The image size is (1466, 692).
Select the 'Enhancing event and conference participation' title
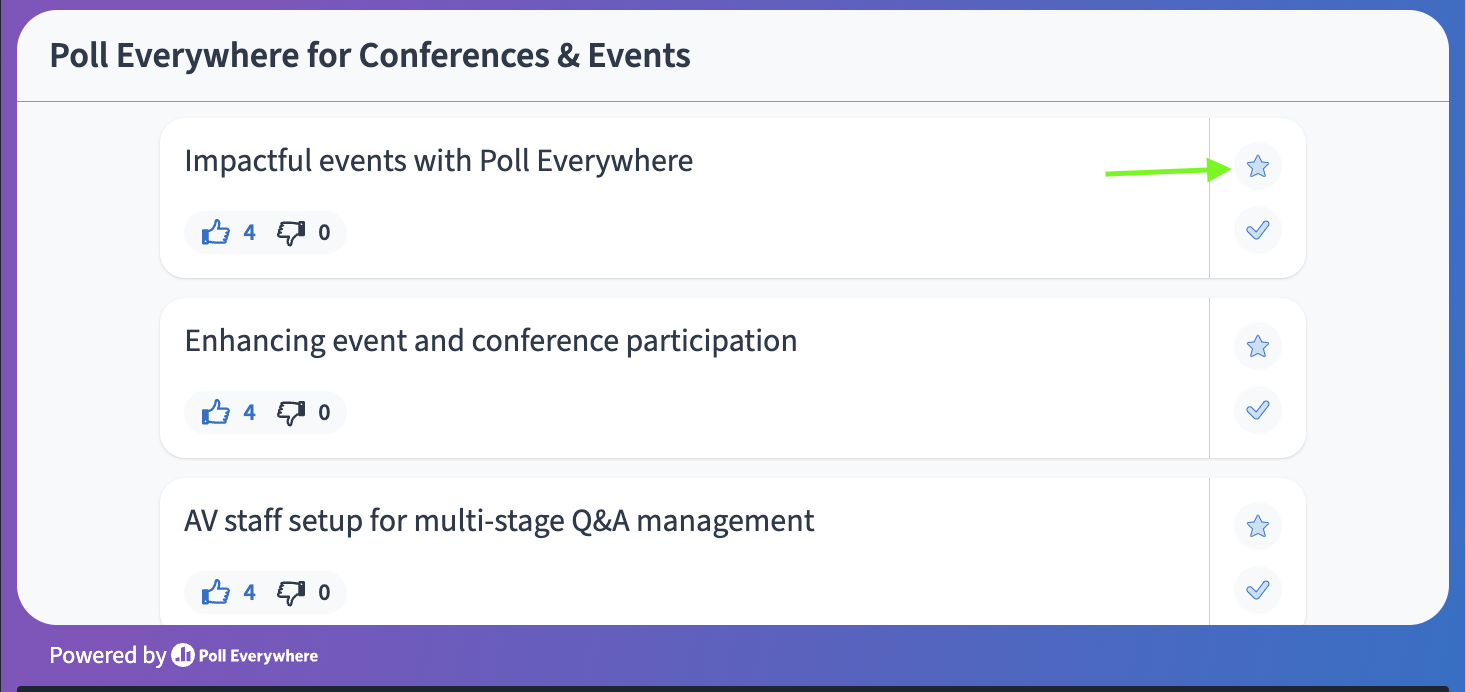(491, 341)
